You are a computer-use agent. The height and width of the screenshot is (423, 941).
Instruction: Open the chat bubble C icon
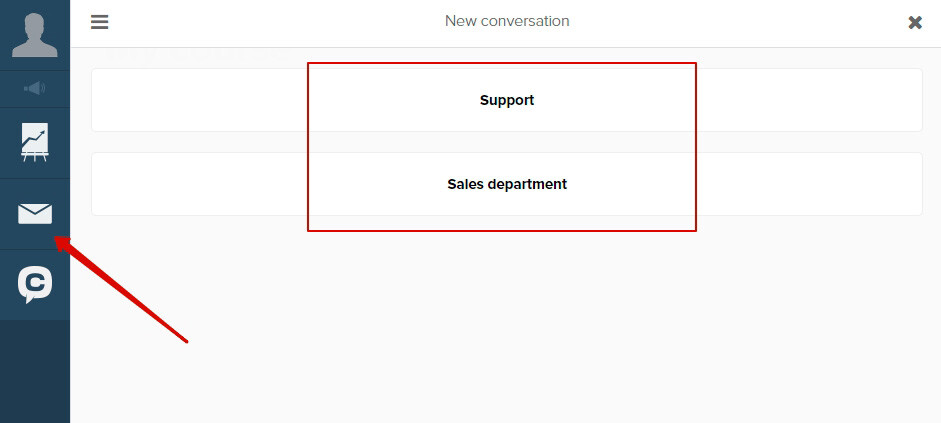pos(35,284)
